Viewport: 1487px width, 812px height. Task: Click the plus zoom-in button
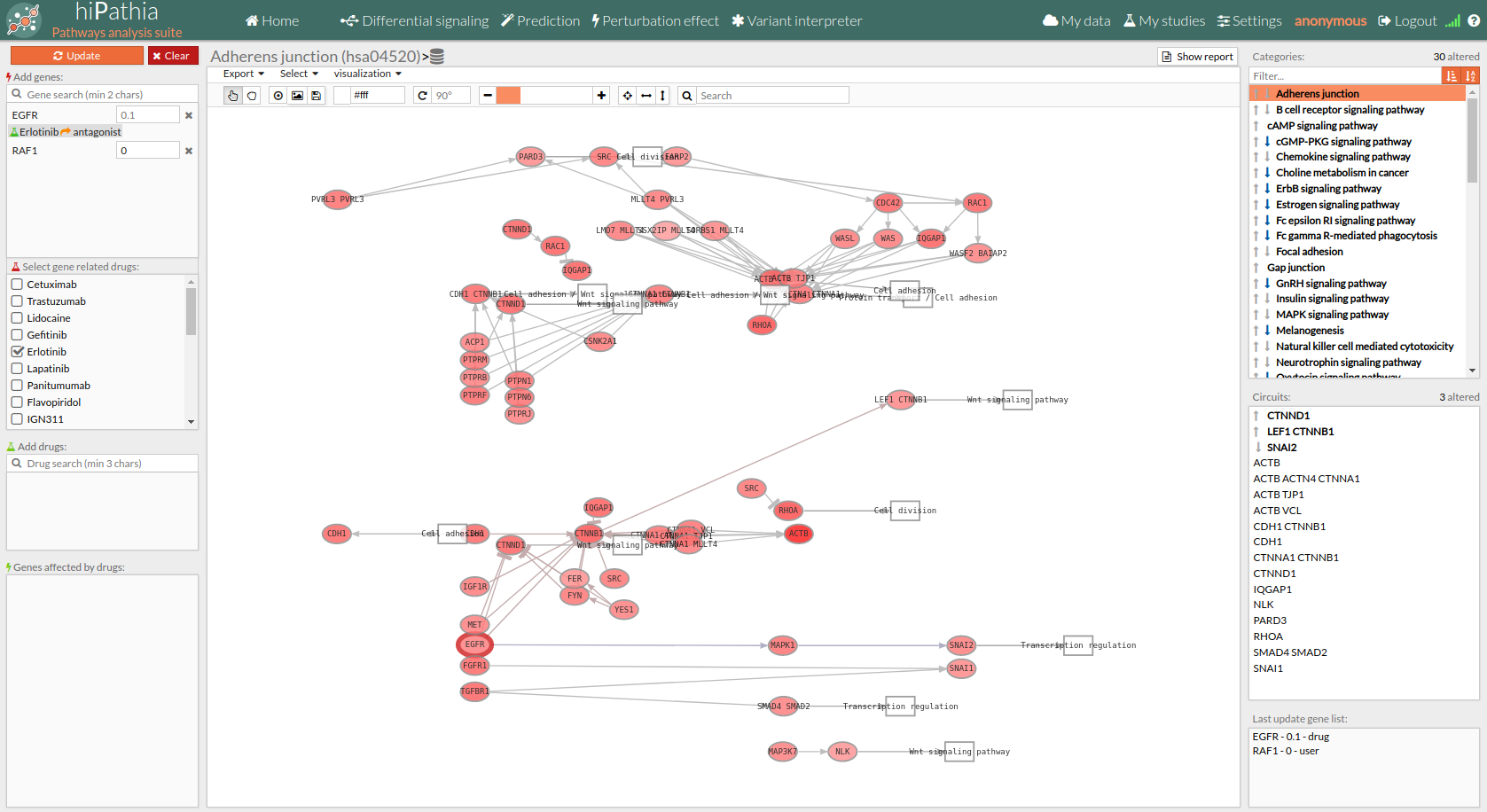[602, 96]
